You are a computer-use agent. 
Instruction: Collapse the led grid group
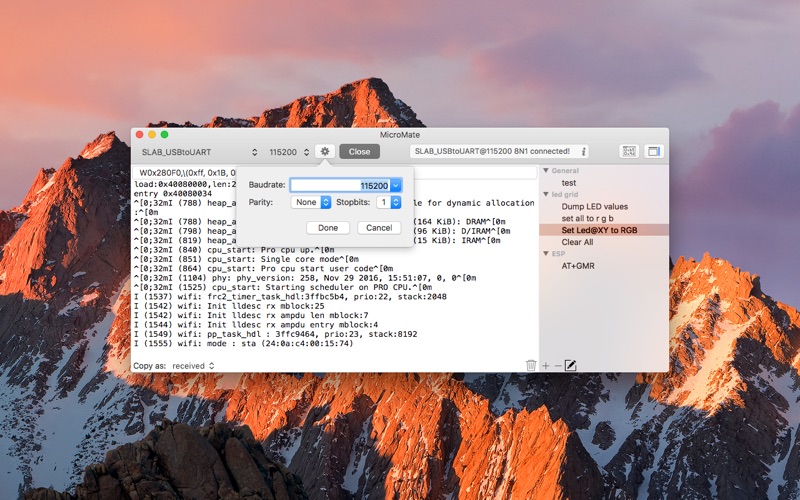[x=545, y=194]
